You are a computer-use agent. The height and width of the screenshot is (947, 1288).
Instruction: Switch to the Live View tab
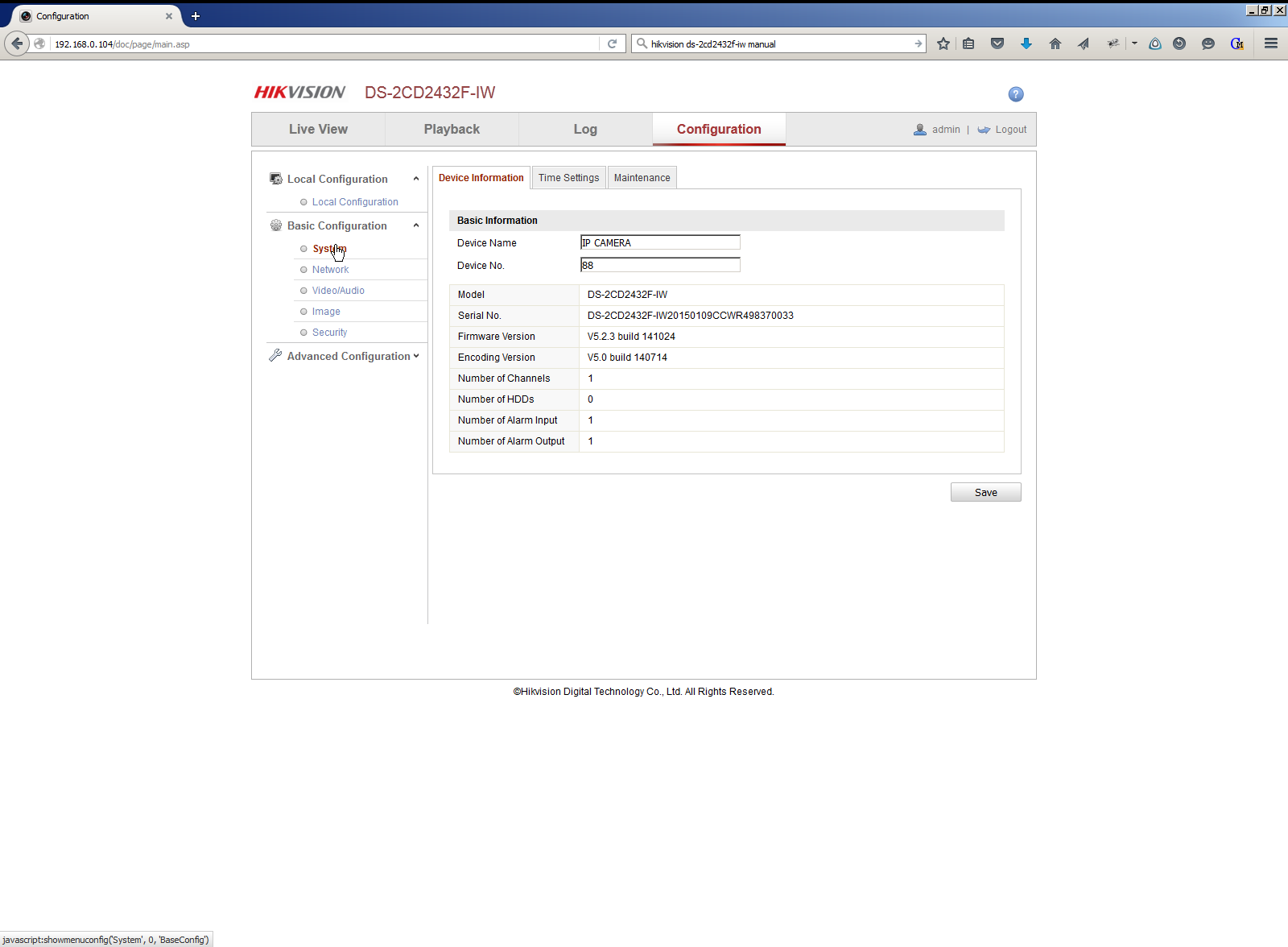pyautogui.click(x=319, y=130)
